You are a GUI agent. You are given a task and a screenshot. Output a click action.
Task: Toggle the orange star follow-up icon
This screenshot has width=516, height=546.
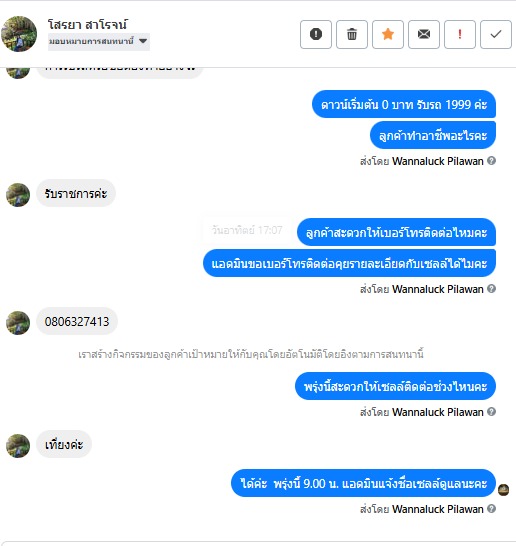tap(388, 34)
